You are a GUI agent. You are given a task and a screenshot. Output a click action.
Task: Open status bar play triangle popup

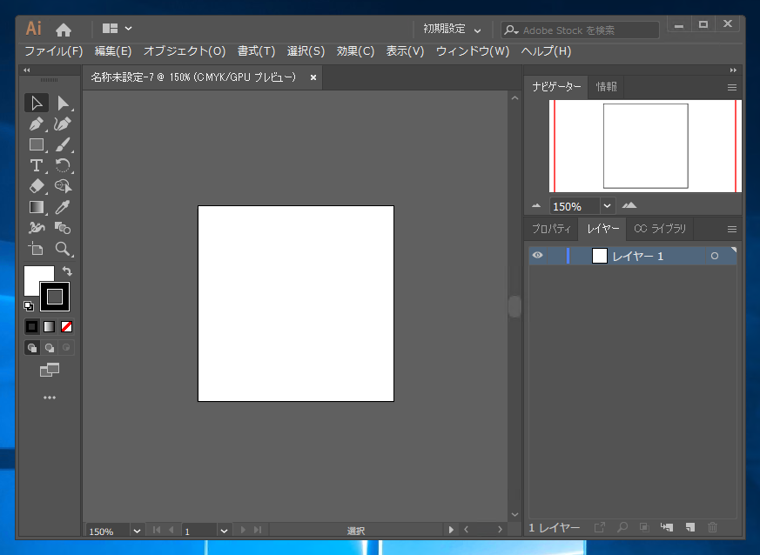click(451, 530)
